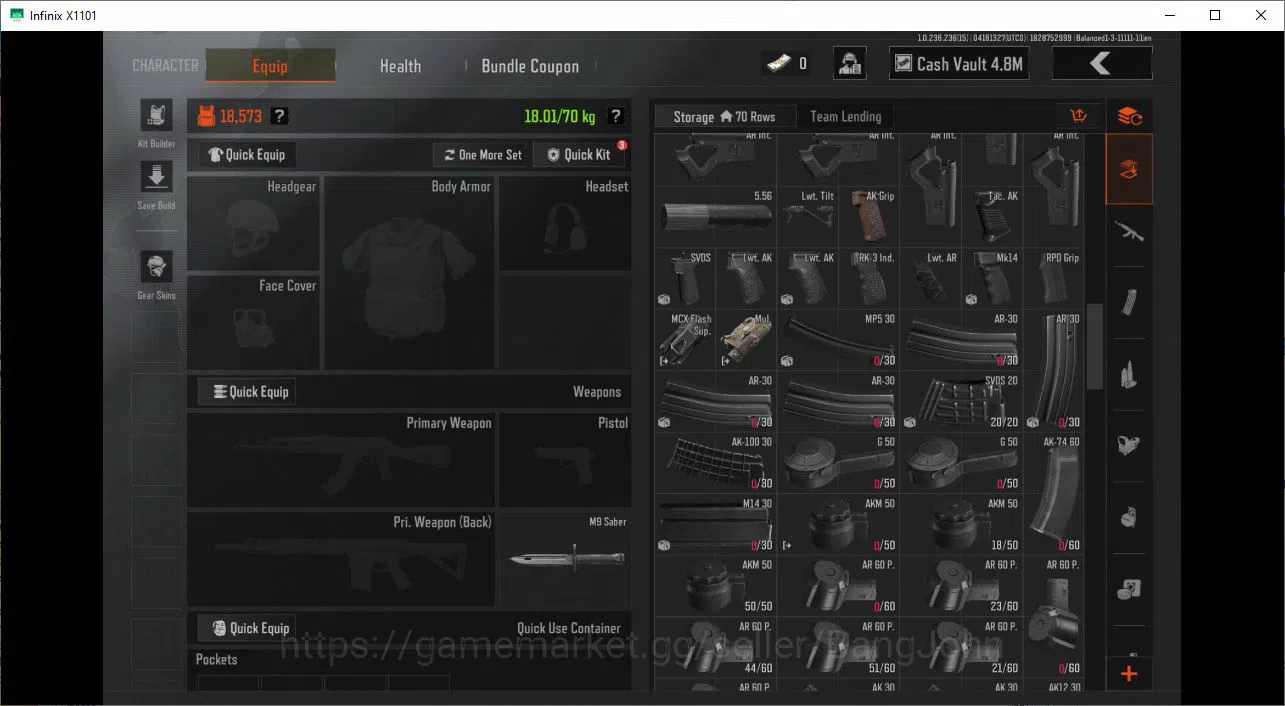Click the help icon beside weight 18.01/70 kg
Image resolution: width=1285 pixels, height=706 pixels.
[x=616, y=116]
